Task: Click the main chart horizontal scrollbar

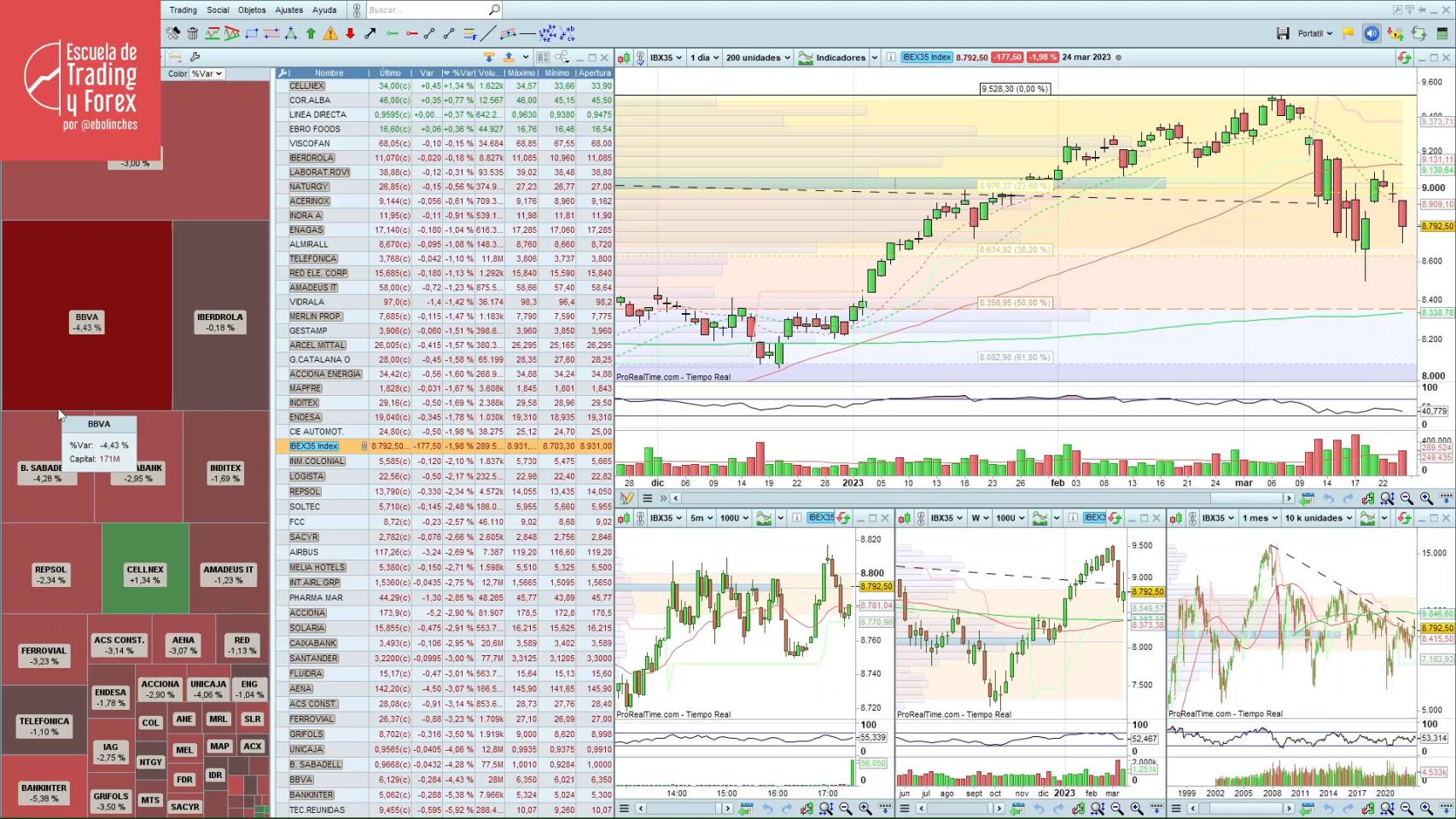Action: (x=981, y=498)
